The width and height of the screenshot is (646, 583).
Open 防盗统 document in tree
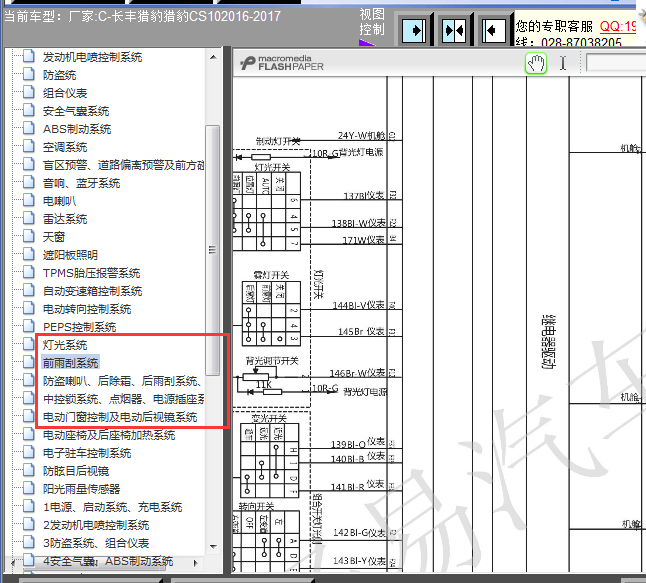[60, 75]
